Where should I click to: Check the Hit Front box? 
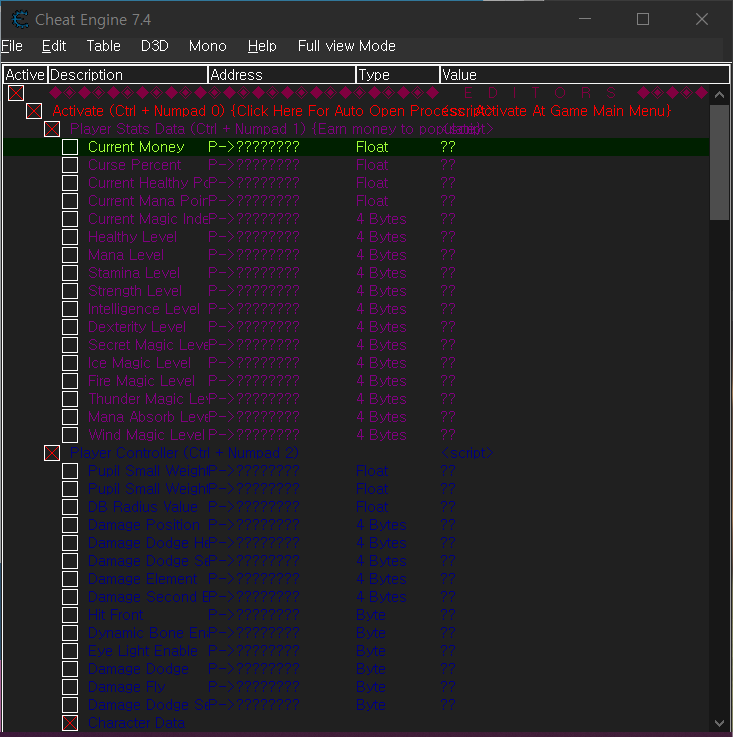(70, 615)
